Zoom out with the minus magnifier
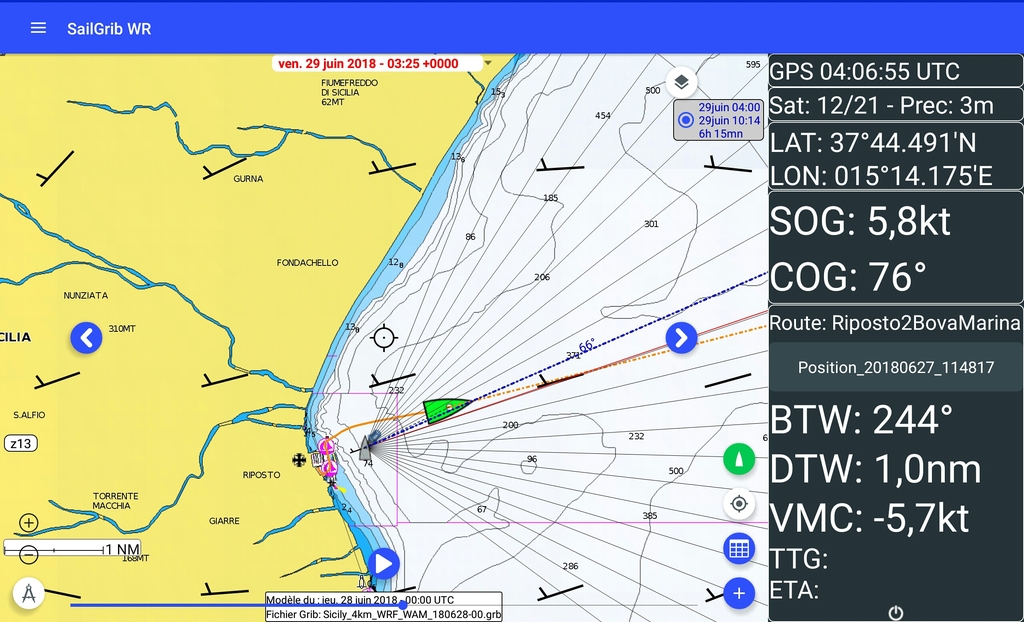 [x=29, y=555]
